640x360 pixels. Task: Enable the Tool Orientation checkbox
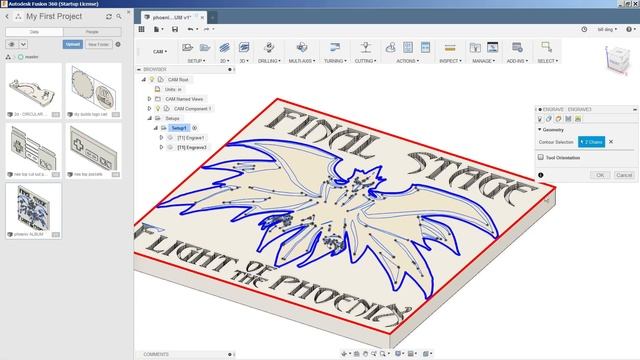pyautogui.click(x=540, y=157)
